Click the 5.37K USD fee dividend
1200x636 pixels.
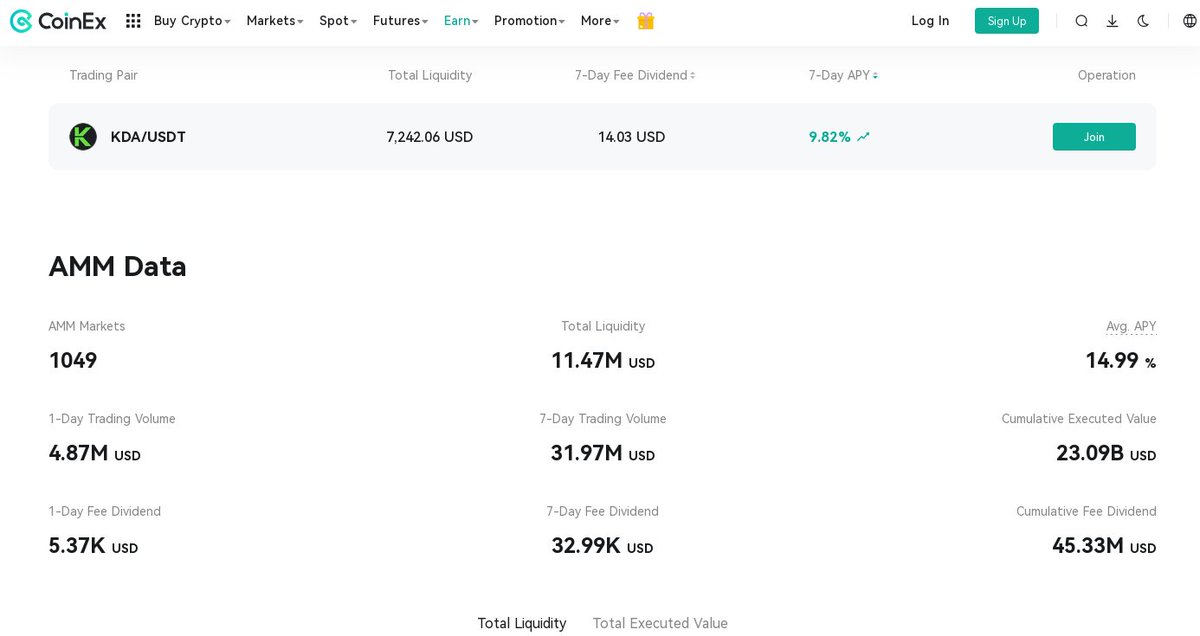coord(93,546)
